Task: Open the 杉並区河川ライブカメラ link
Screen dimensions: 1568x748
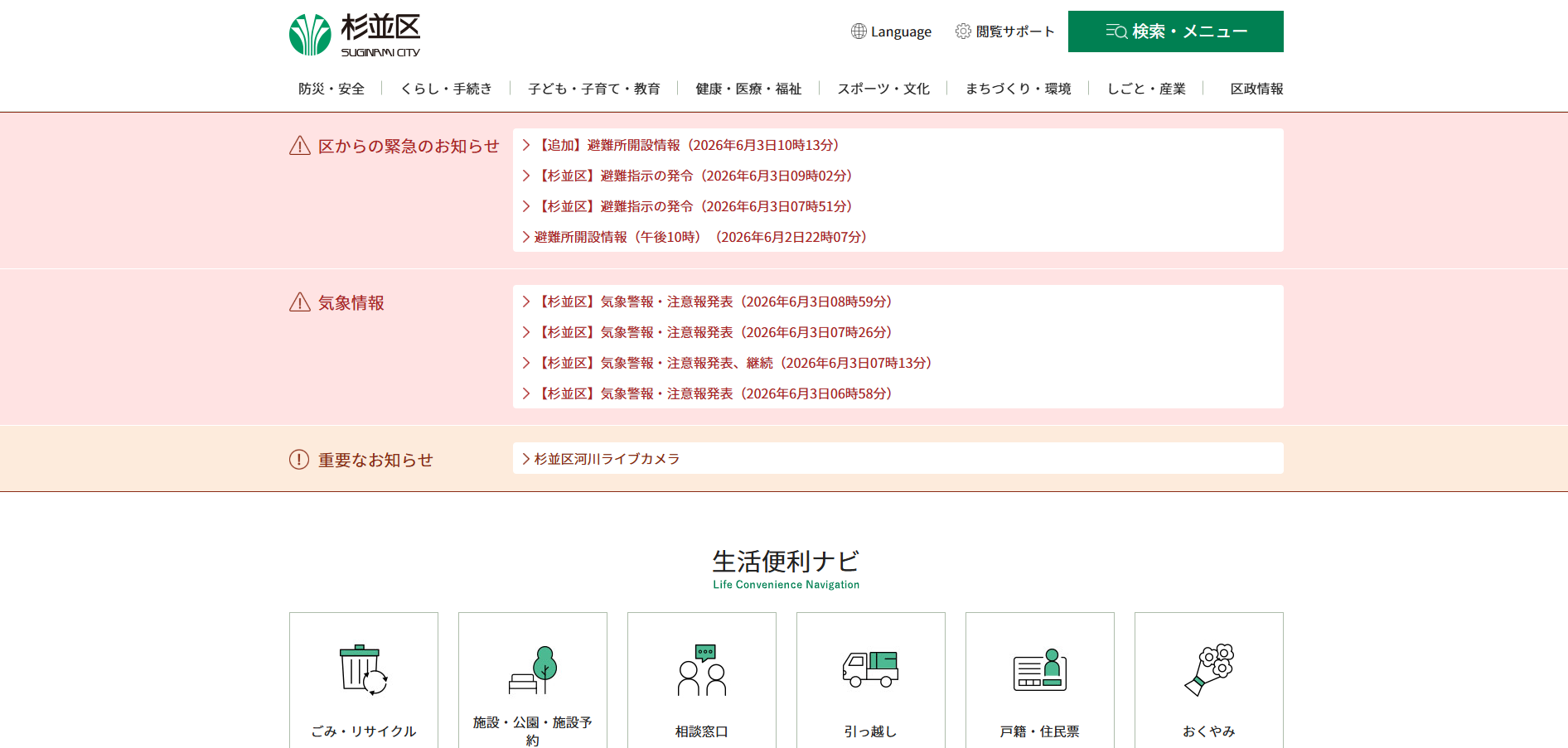Action: pyautogui.click(x=607, y=459)
